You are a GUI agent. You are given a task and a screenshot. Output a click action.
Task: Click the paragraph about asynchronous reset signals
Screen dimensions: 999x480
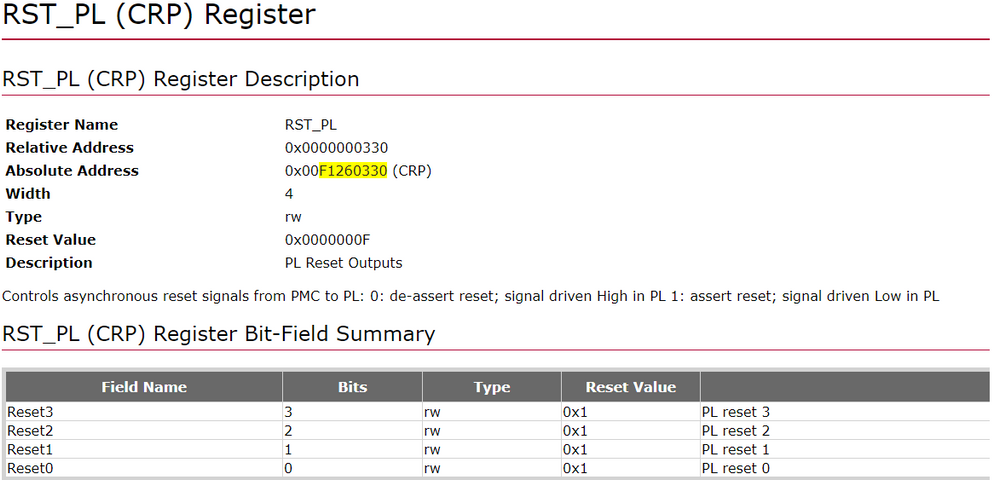tap(471, 296)
